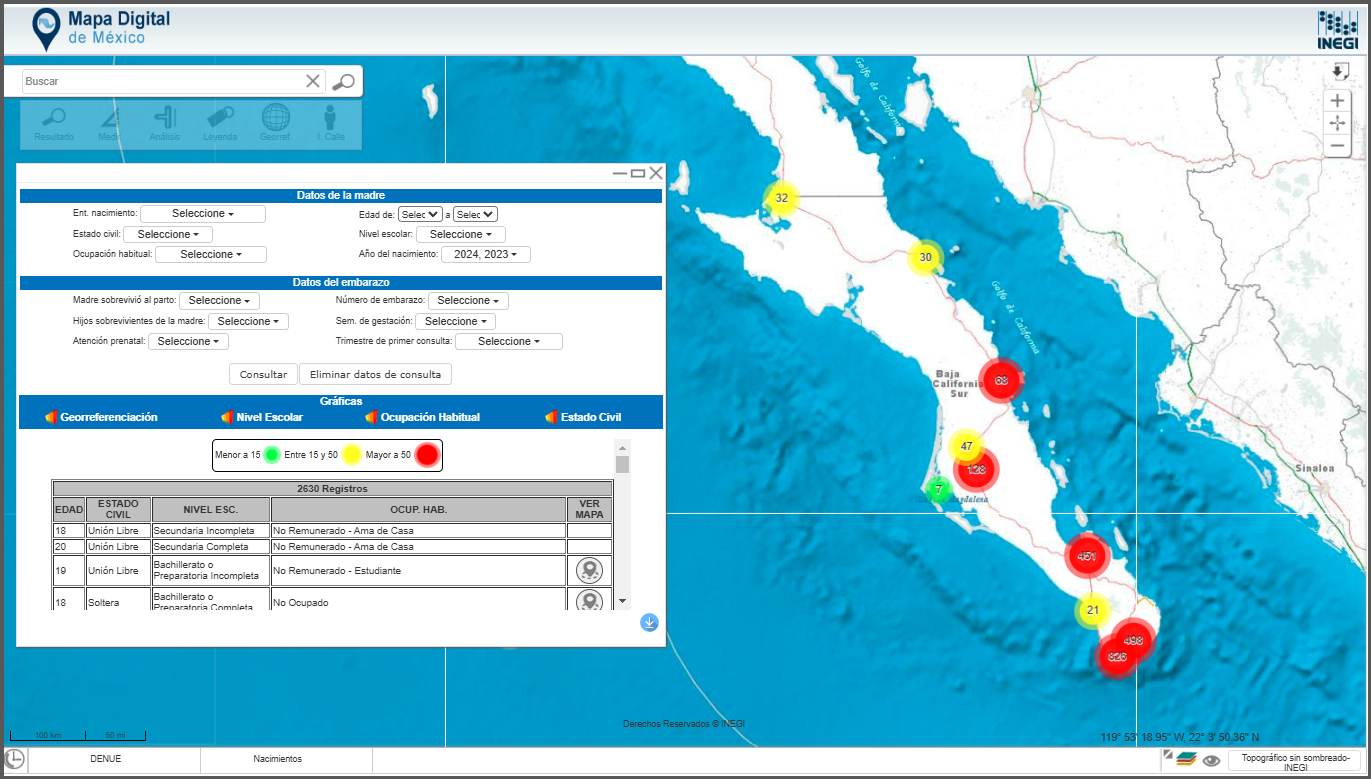Open the Resultado tool
Image resolution: width=1371 pixels, height=779 pixels.
(x=54, y=123)
